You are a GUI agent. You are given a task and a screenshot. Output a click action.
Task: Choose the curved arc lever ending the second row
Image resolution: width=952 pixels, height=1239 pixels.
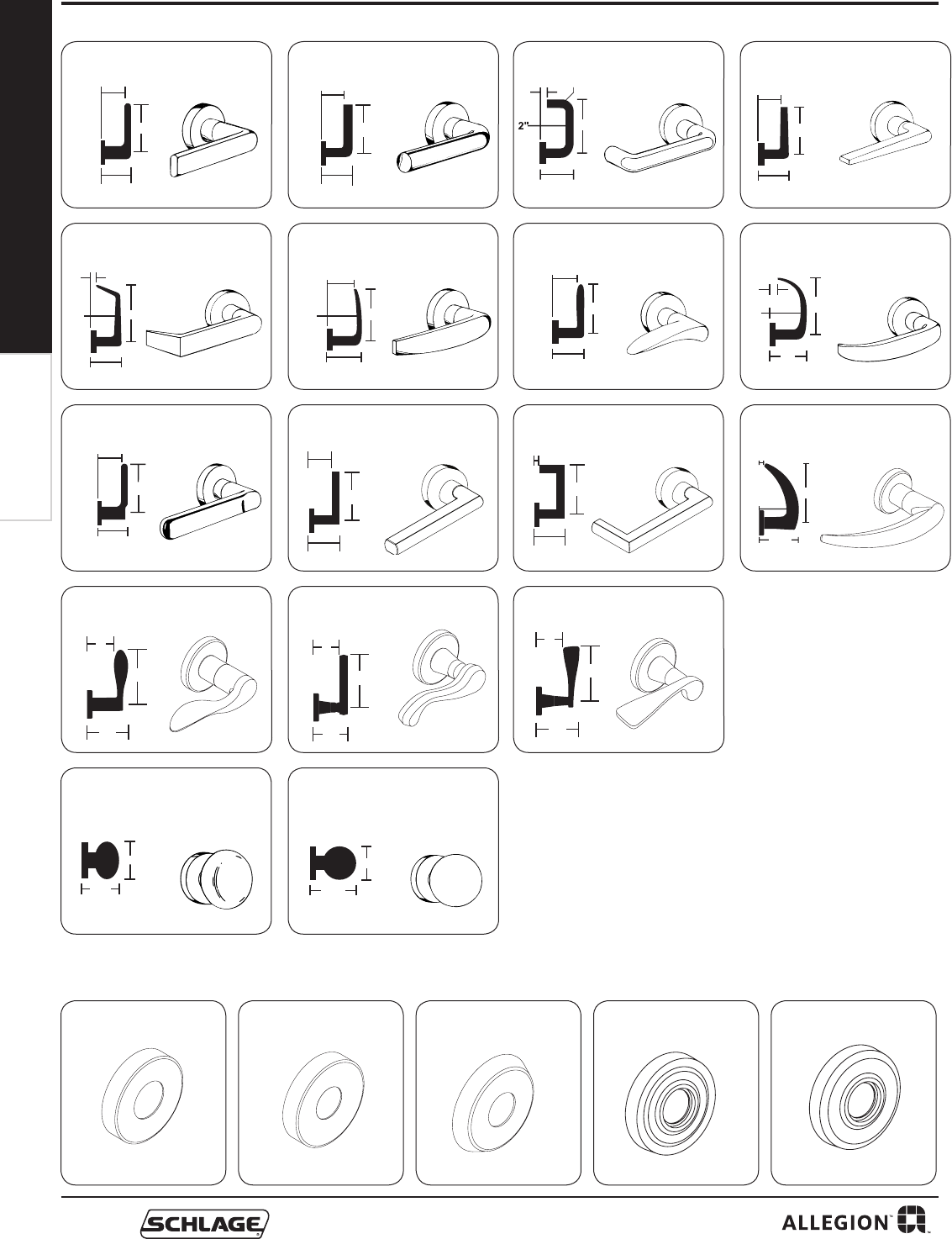point(845,306)
